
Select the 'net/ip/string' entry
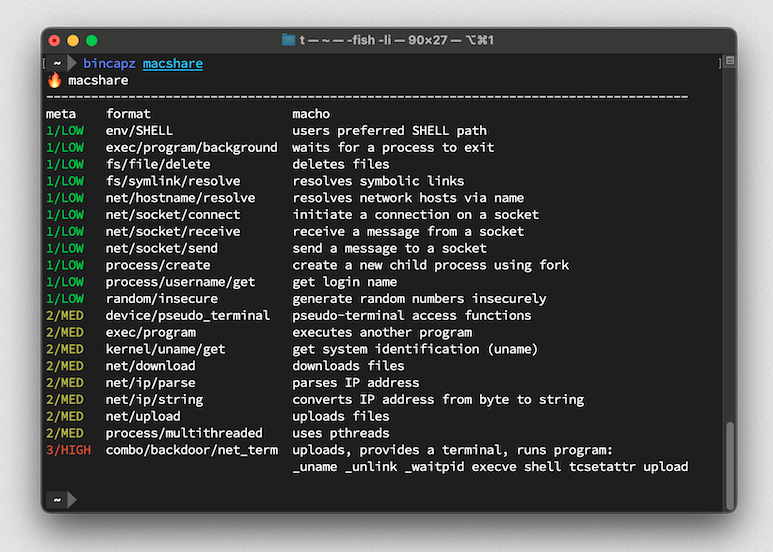pyautogui.click(x=154, y=399)
